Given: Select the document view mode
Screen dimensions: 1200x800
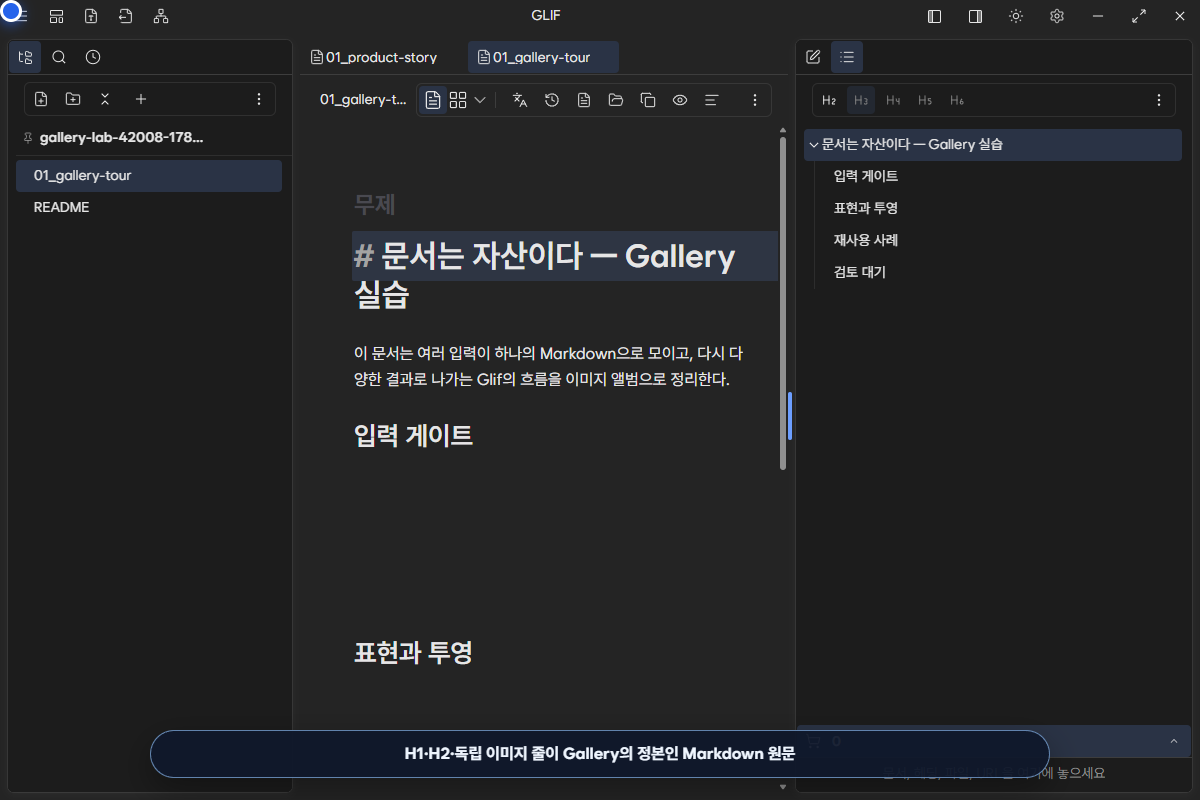Looking at the screenshot, I should 433,100.
